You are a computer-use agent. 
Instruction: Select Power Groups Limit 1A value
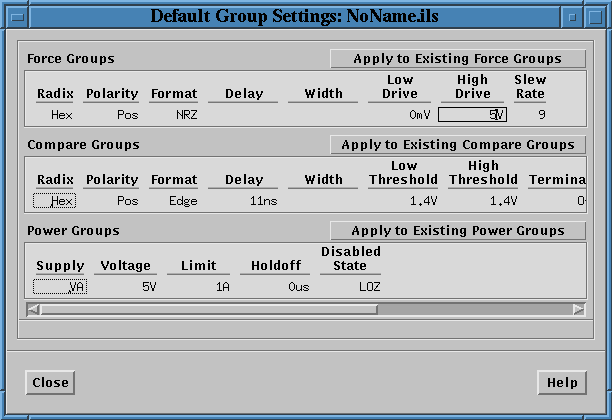click(223, 287)
